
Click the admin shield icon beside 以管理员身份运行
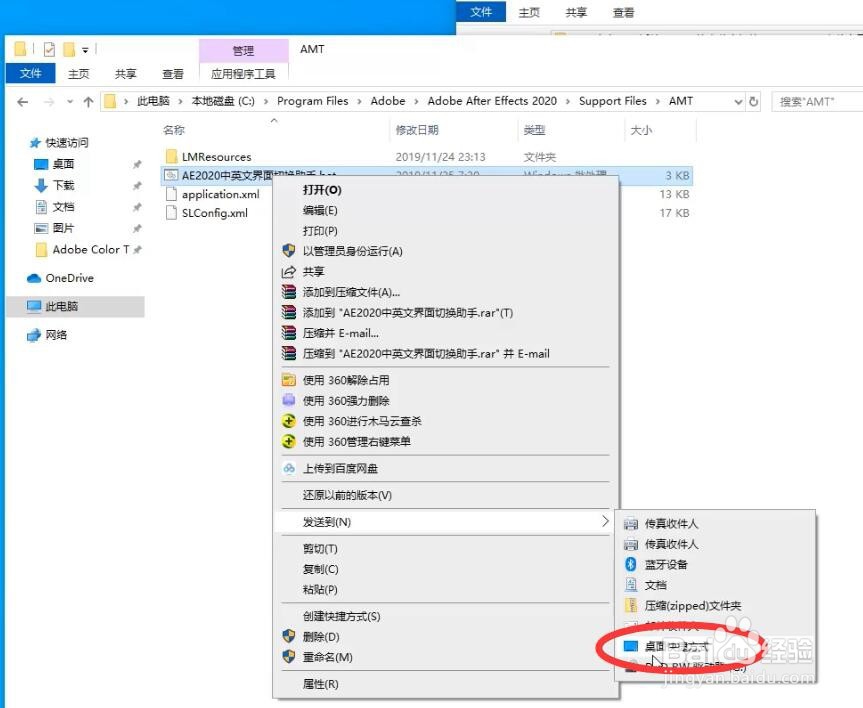coord(289,251)
